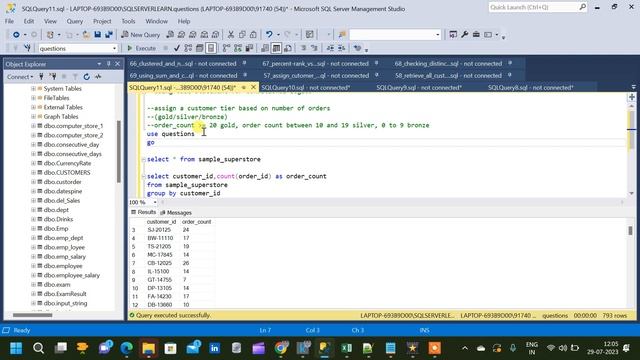This screenshot has height=360, width=640.
Task: Click the Parse checkmark icon
Action: tap(177, 48)
